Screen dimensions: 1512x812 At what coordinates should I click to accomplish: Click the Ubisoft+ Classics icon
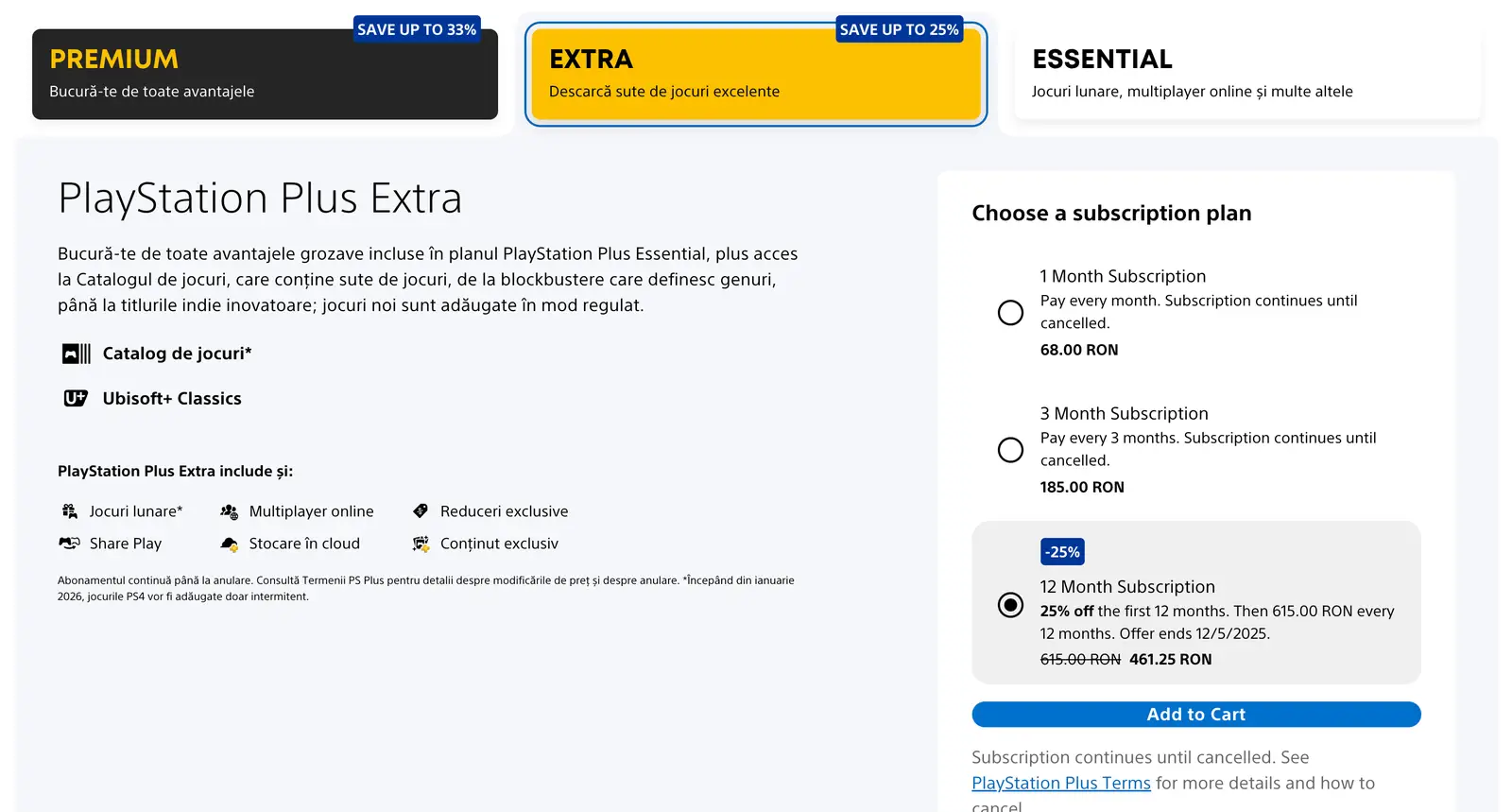[x=76, y=399]
